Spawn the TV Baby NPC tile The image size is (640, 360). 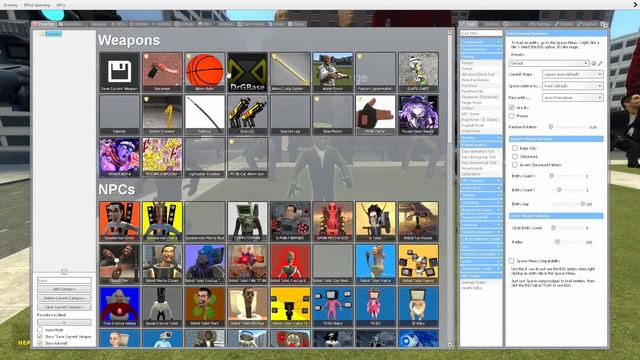(418, 307)
